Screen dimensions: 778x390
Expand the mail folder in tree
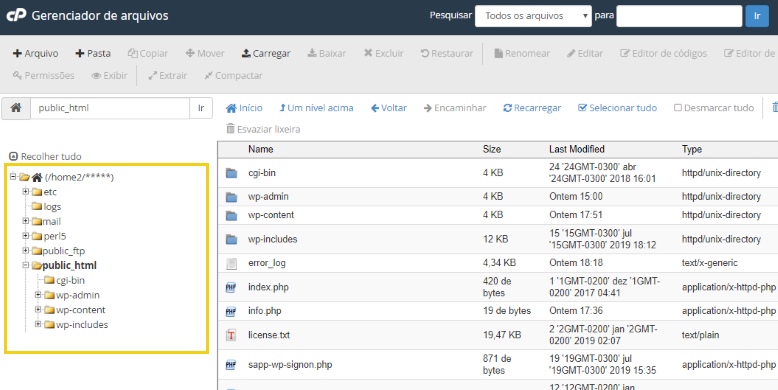(x=26, y=221)
